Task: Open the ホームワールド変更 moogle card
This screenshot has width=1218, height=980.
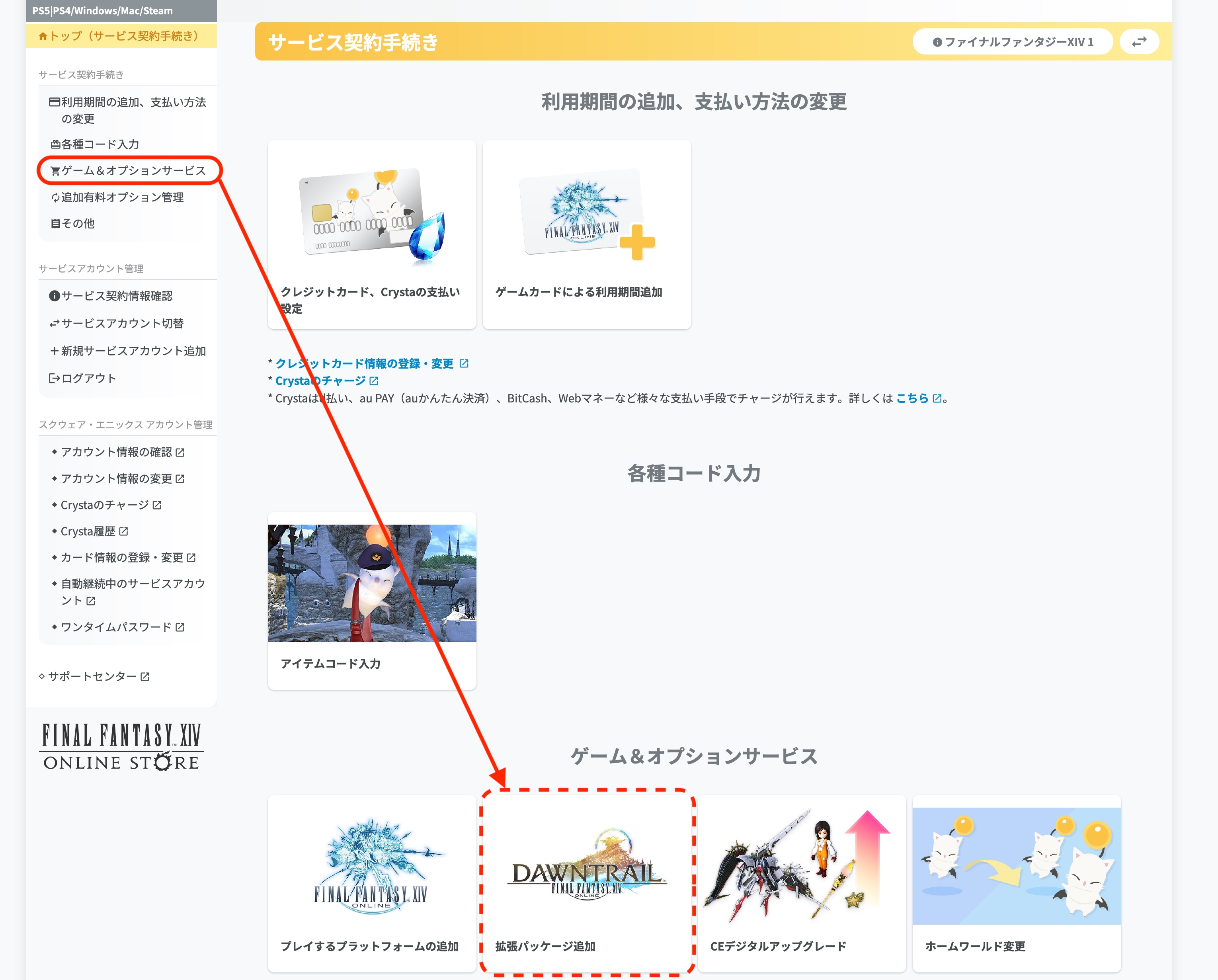Action: (1016, 882)
